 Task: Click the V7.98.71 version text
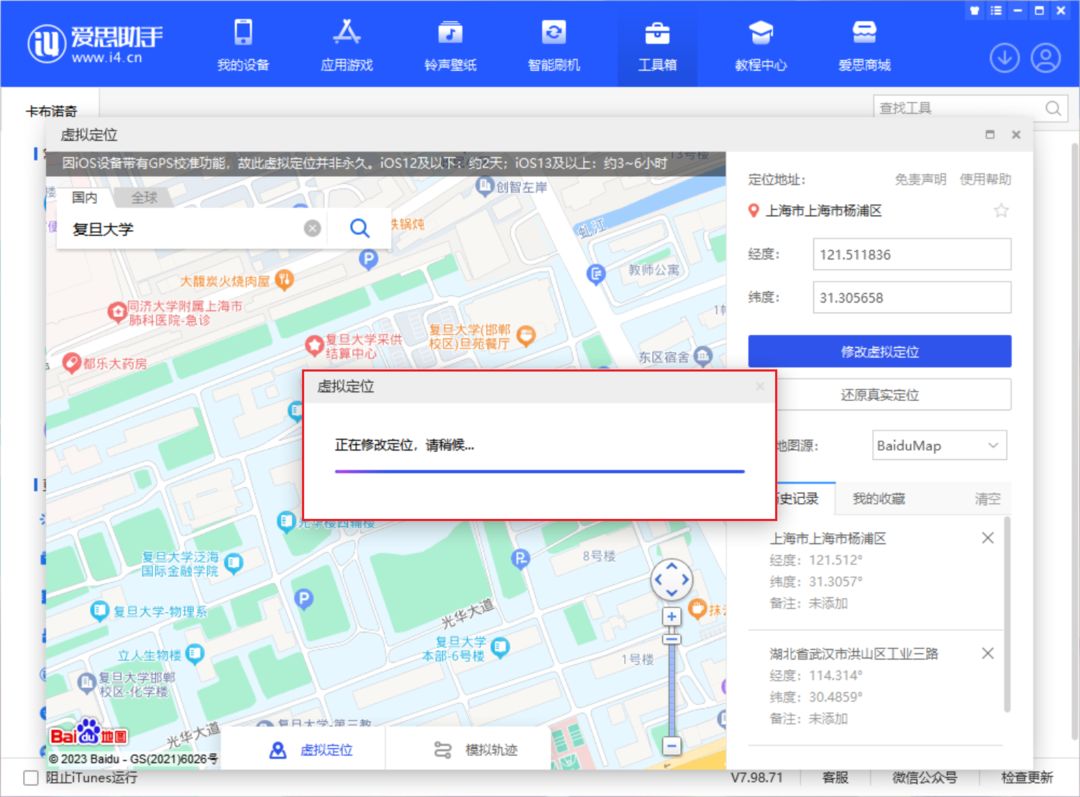(x=757, y=778)
